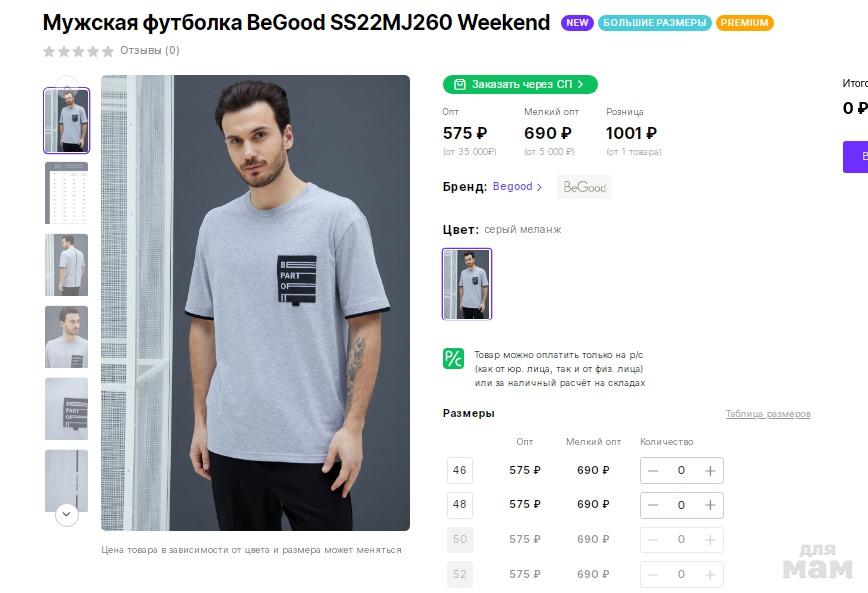Click the BeGood brand logo
This screenshot has height=593, width=868.
coord(584,187)
